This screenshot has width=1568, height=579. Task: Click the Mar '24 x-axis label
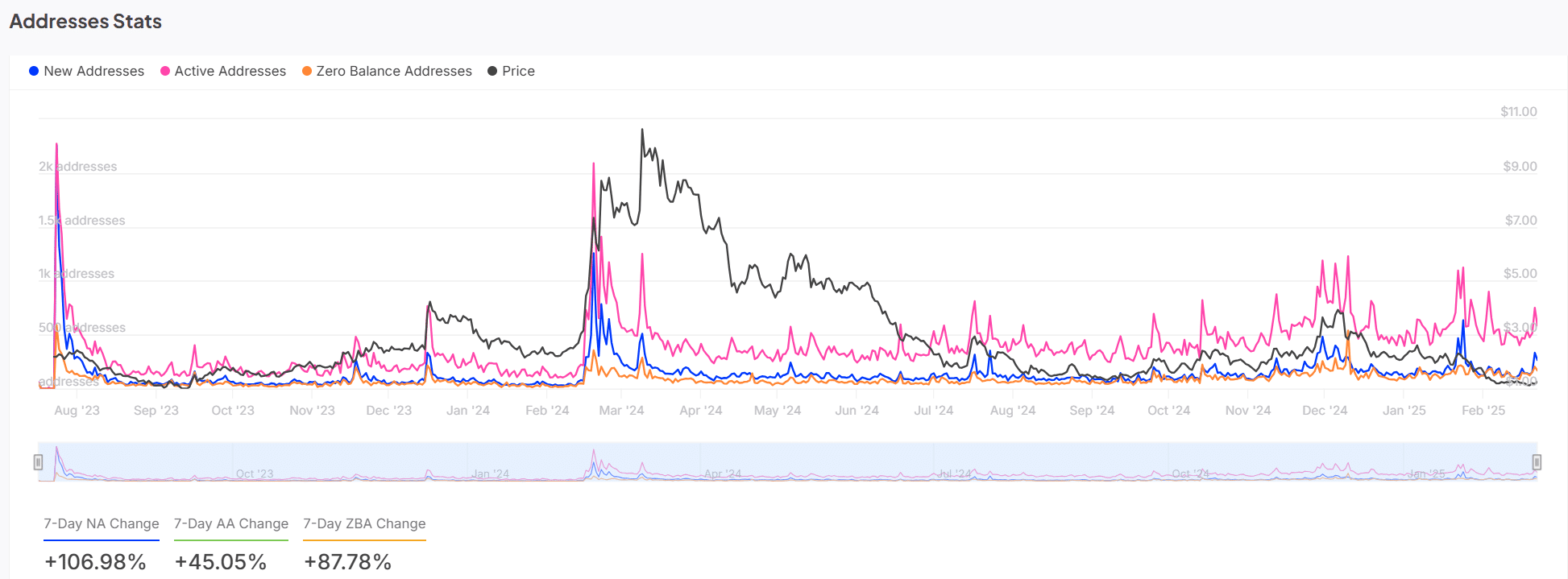(x=621, y=410)
